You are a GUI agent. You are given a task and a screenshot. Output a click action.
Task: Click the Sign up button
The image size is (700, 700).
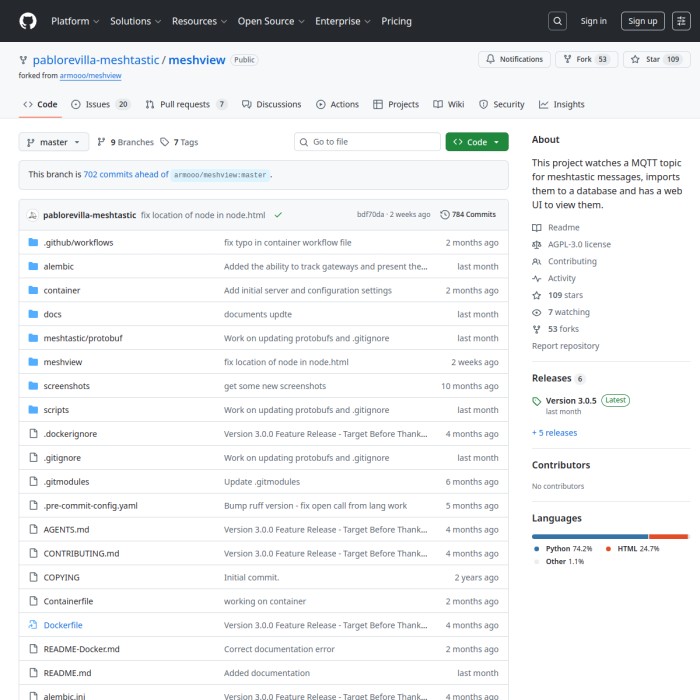(642, 21)
